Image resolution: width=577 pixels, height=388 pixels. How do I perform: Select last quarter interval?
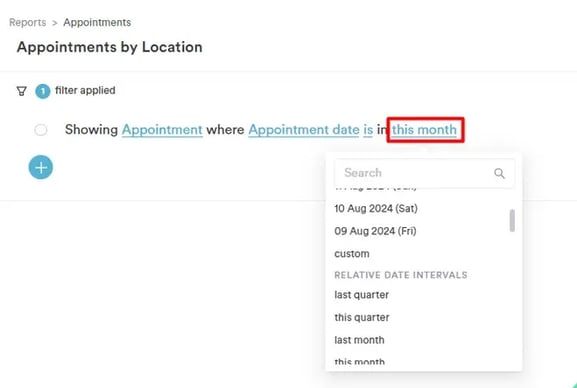[362, 295]
